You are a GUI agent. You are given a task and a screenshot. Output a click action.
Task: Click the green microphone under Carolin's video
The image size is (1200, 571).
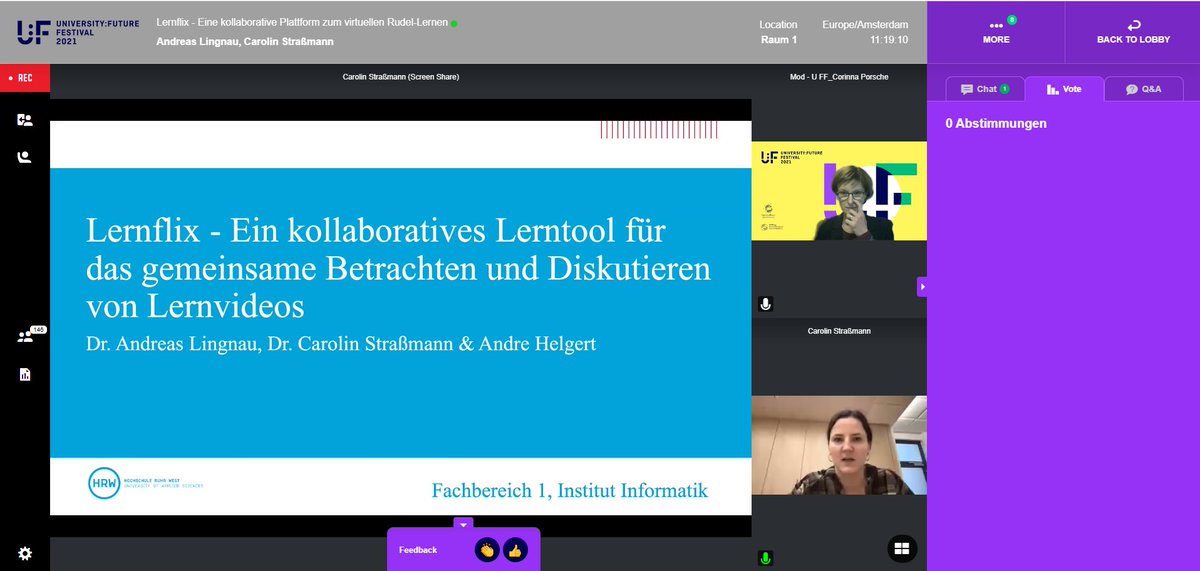click(766, 558)
